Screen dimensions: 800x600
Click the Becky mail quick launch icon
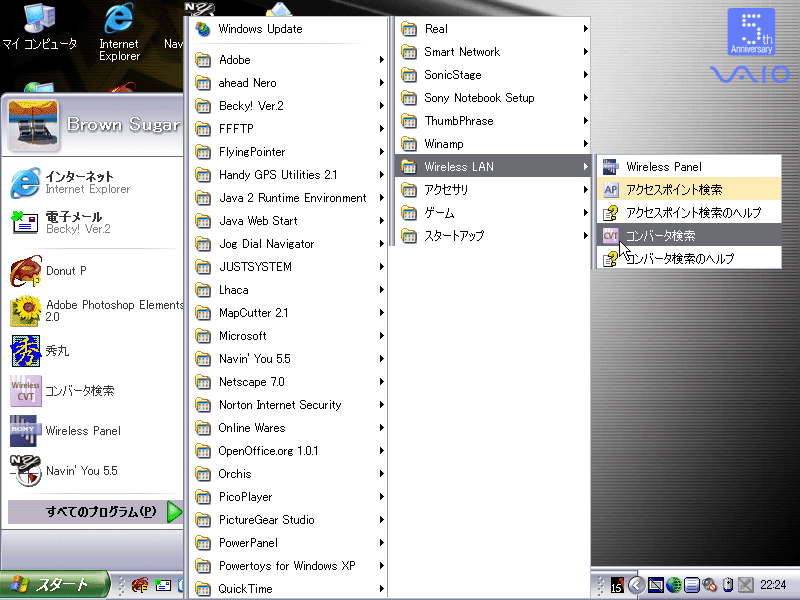click(163, 585)
